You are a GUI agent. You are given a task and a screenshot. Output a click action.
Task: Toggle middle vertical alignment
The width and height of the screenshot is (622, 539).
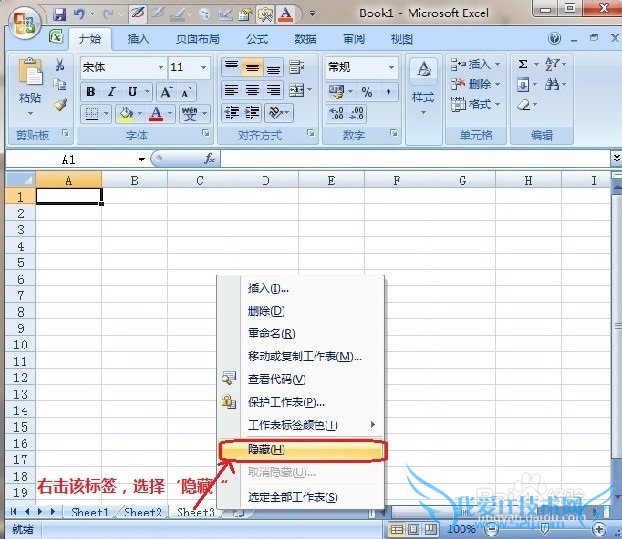point(253,67)
